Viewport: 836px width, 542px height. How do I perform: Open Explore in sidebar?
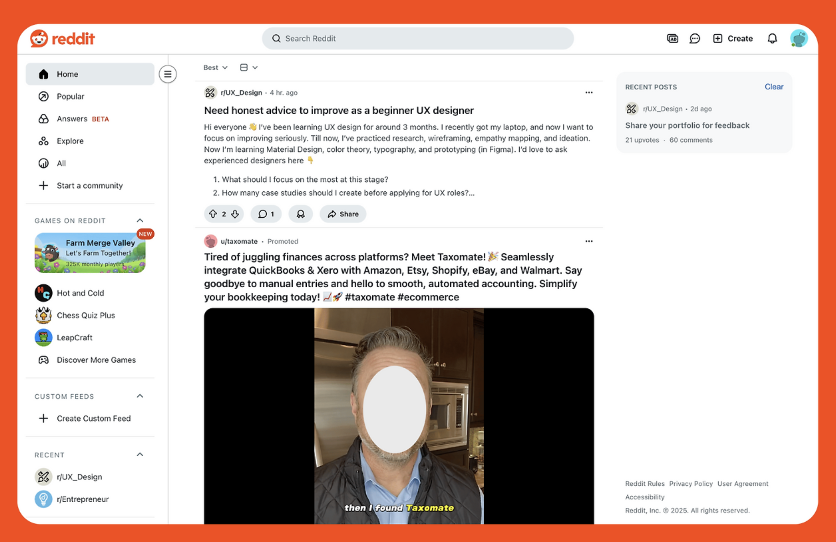(x=90, y=141)
